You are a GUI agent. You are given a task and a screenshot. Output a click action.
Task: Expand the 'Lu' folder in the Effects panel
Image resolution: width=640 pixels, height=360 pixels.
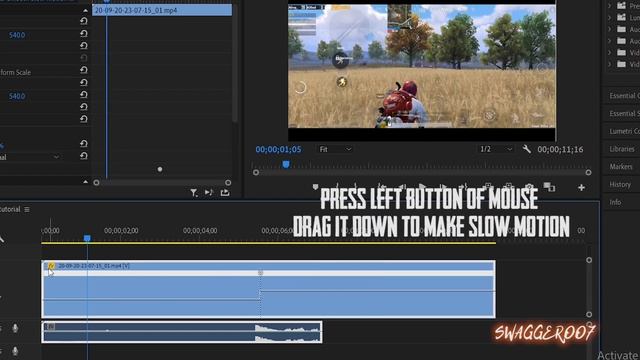[x=609, y=18]
